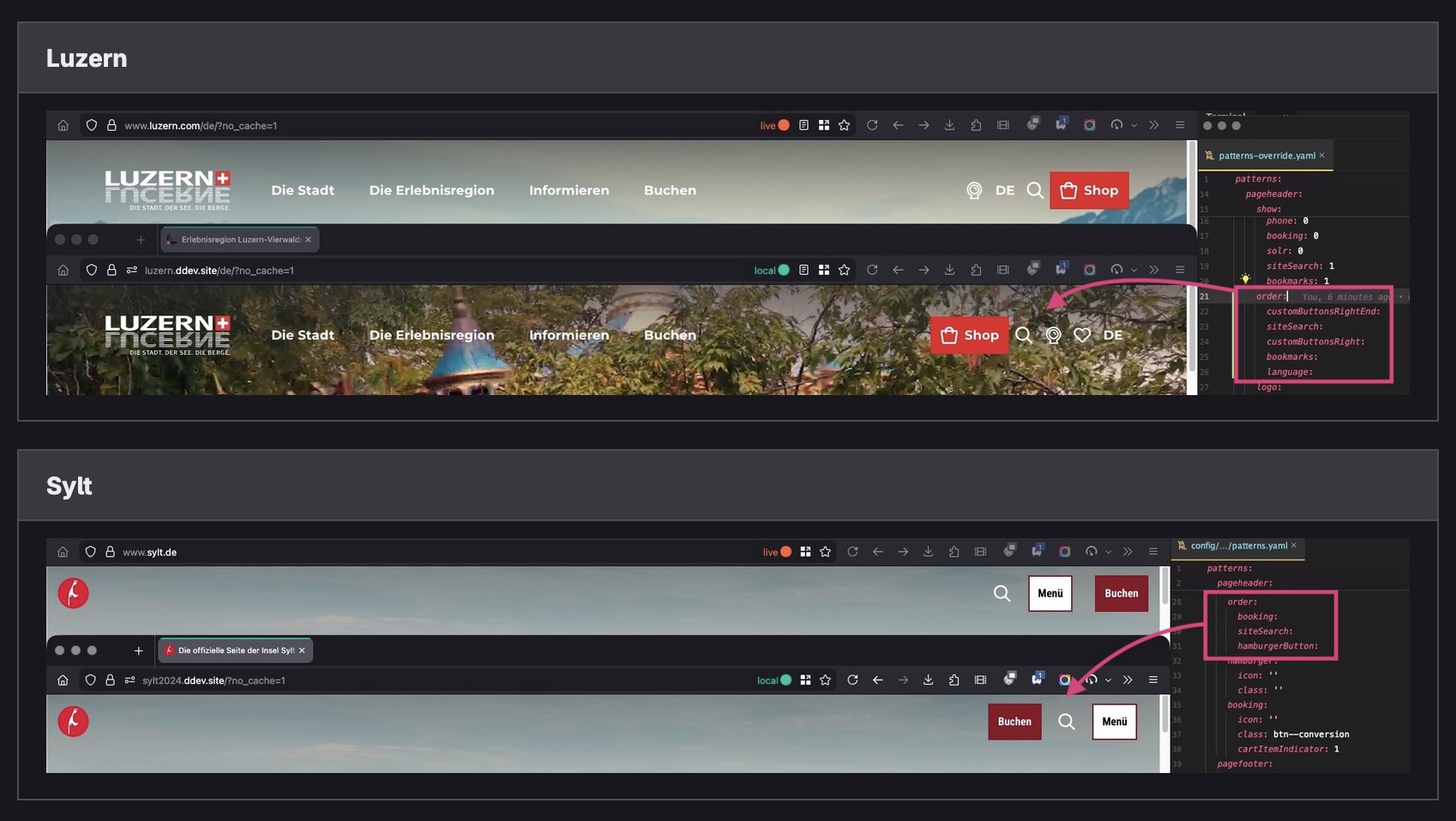
Task: Click the search icon on live luzern.com header
Action: [x=1035, y=190]
